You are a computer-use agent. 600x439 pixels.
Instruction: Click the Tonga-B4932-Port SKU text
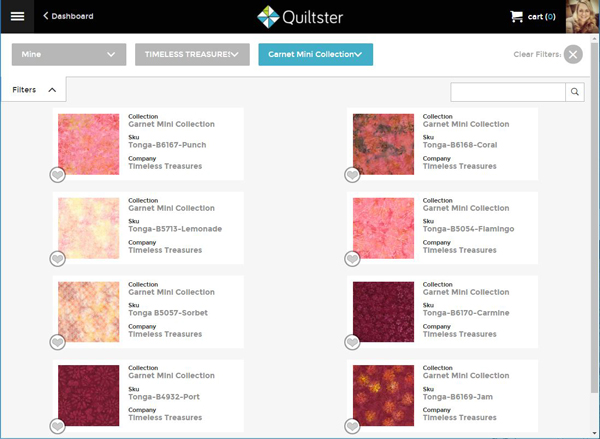[x=164, y=397]
